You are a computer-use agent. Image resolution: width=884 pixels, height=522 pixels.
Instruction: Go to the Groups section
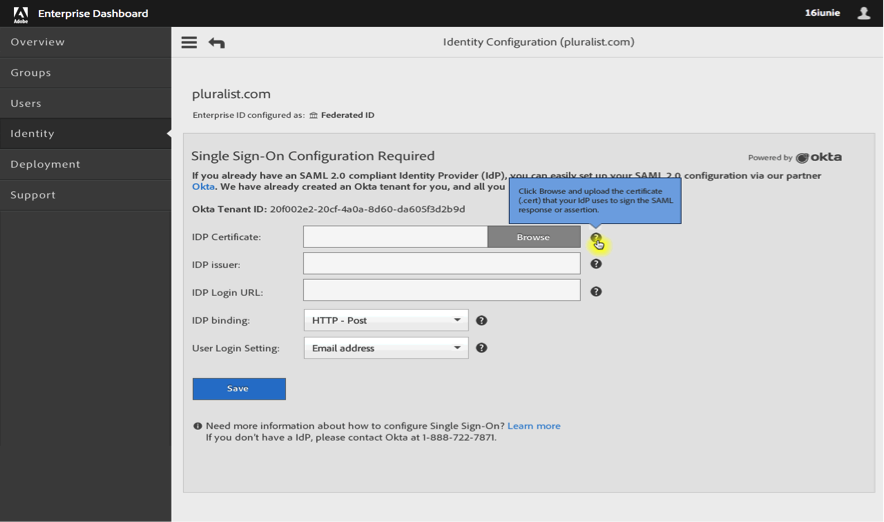31,73
